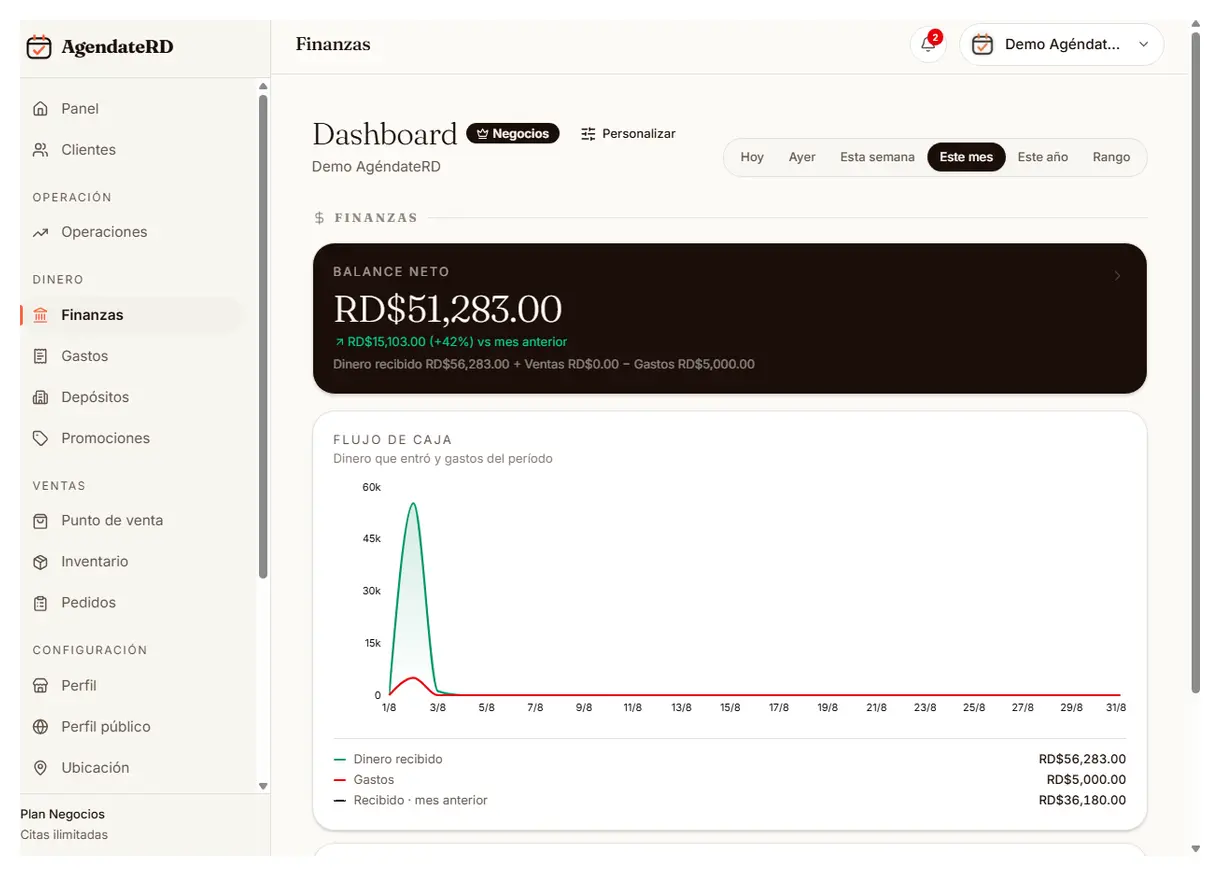Screen dimensions: 1220x876
Task: Open the notifications bell icon
Action: click(x=928, y=45)
